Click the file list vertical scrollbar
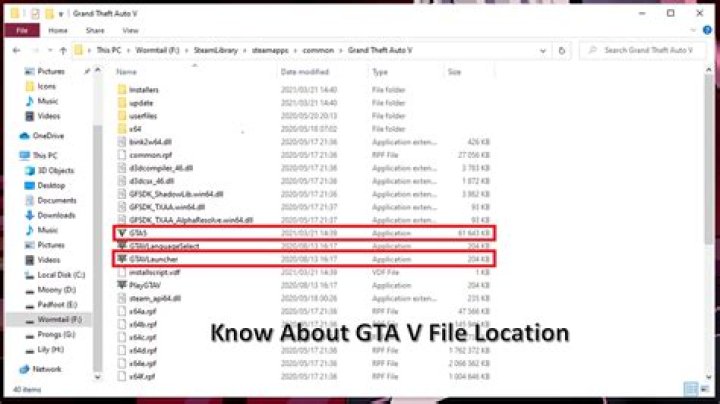720x404 pixels. coord(711,200)
